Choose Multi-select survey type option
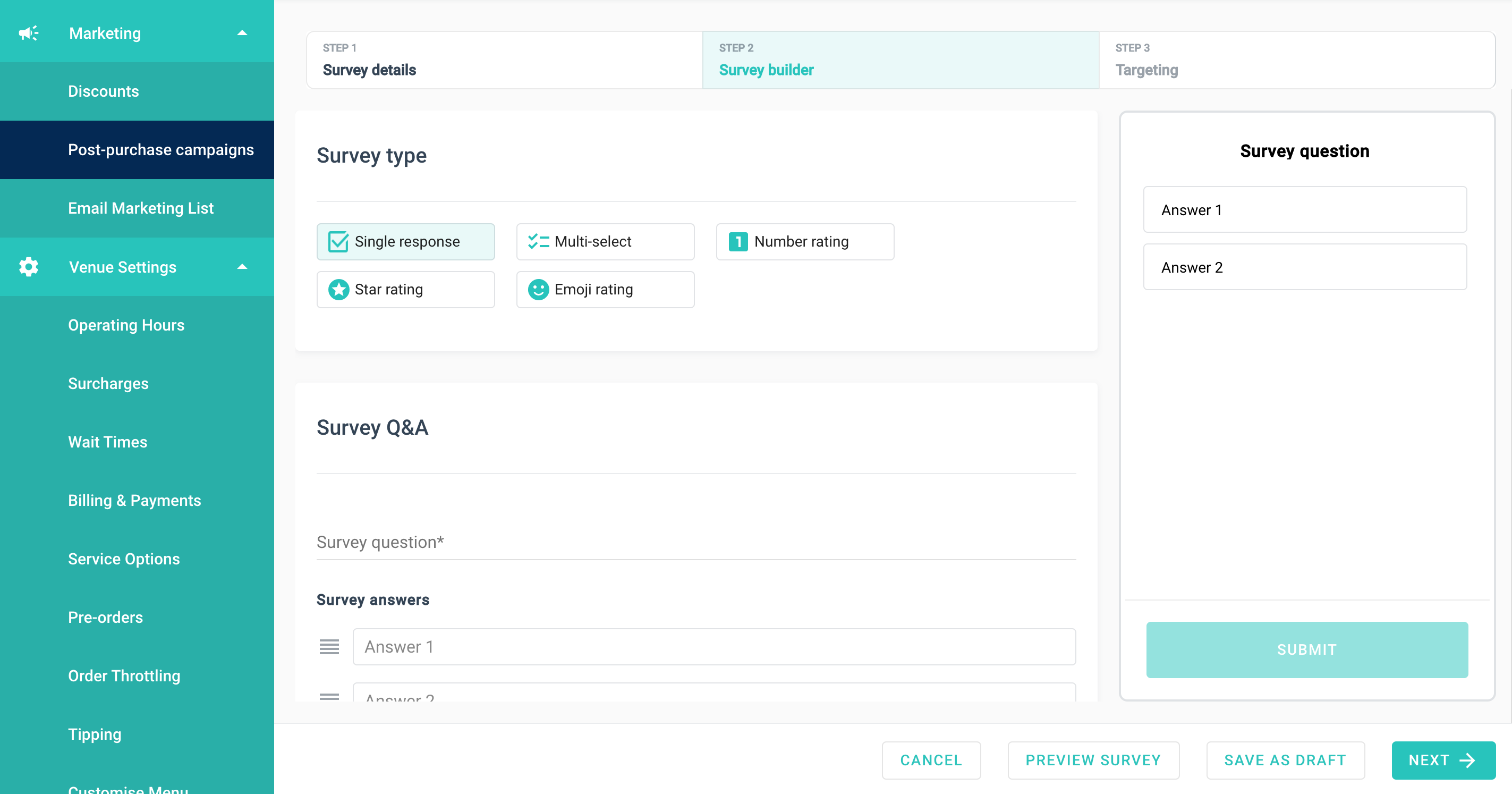The width and height of the screenshot is (1512, 794). point(605,241)
